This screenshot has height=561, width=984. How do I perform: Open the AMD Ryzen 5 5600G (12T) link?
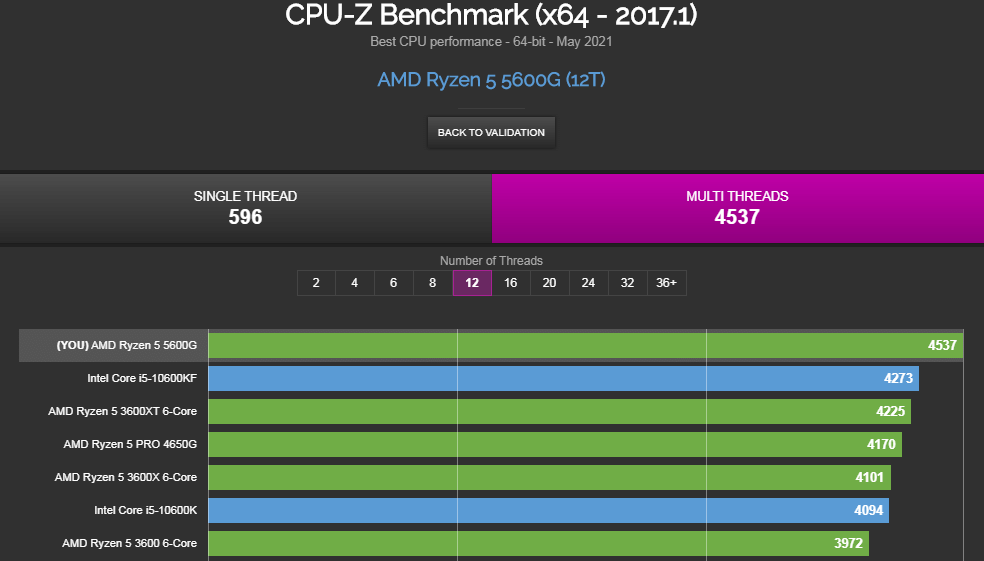491,80
